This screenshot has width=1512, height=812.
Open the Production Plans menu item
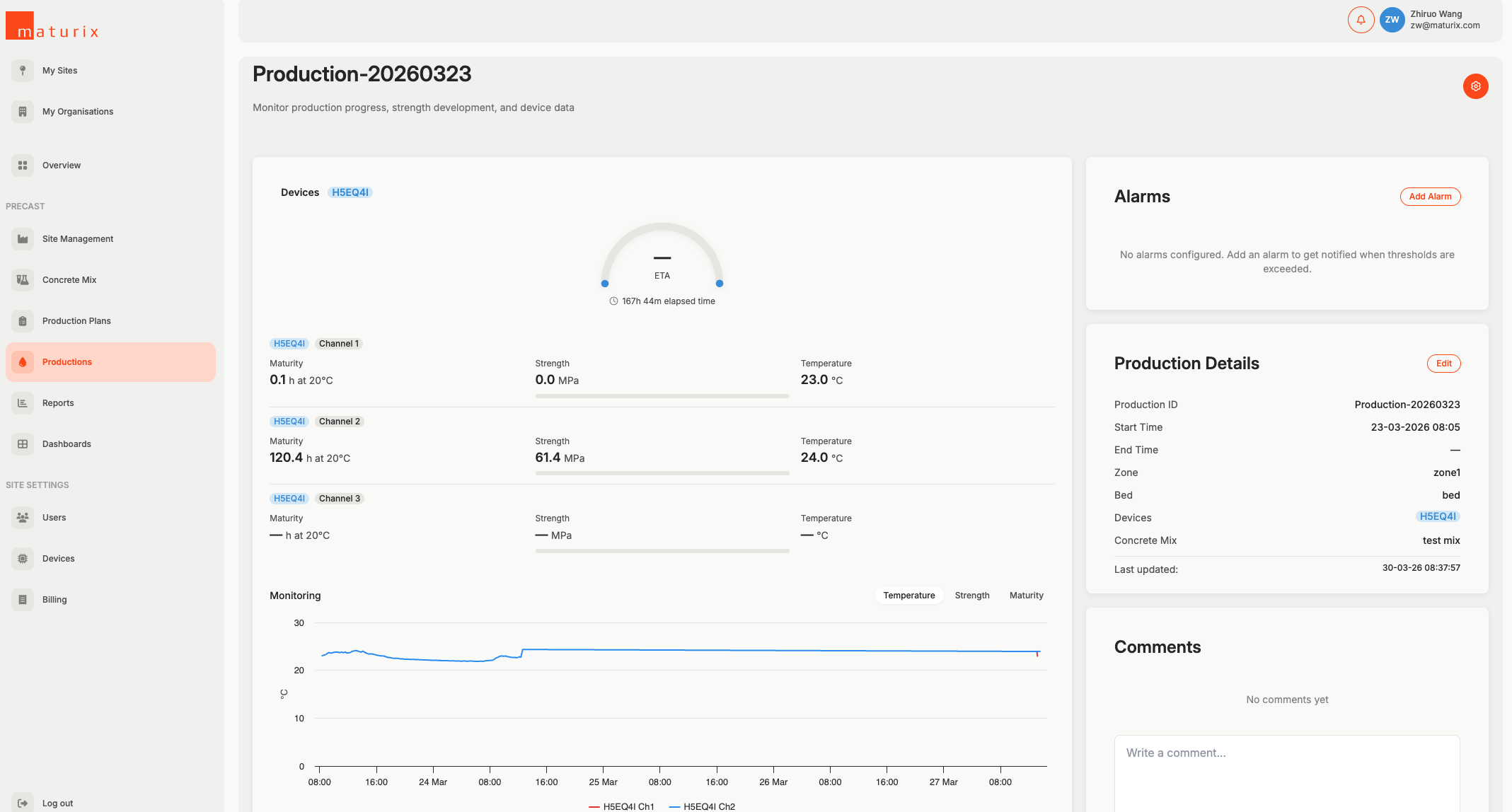(76, 321)
